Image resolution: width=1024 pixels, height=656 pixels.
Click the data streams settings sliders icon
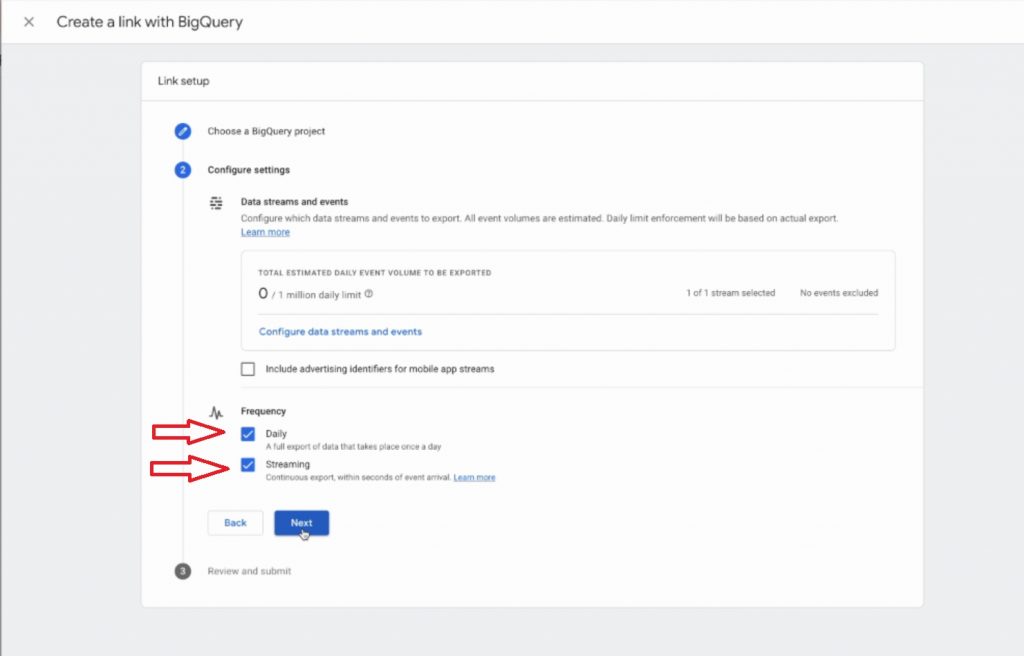pos(216,203)
